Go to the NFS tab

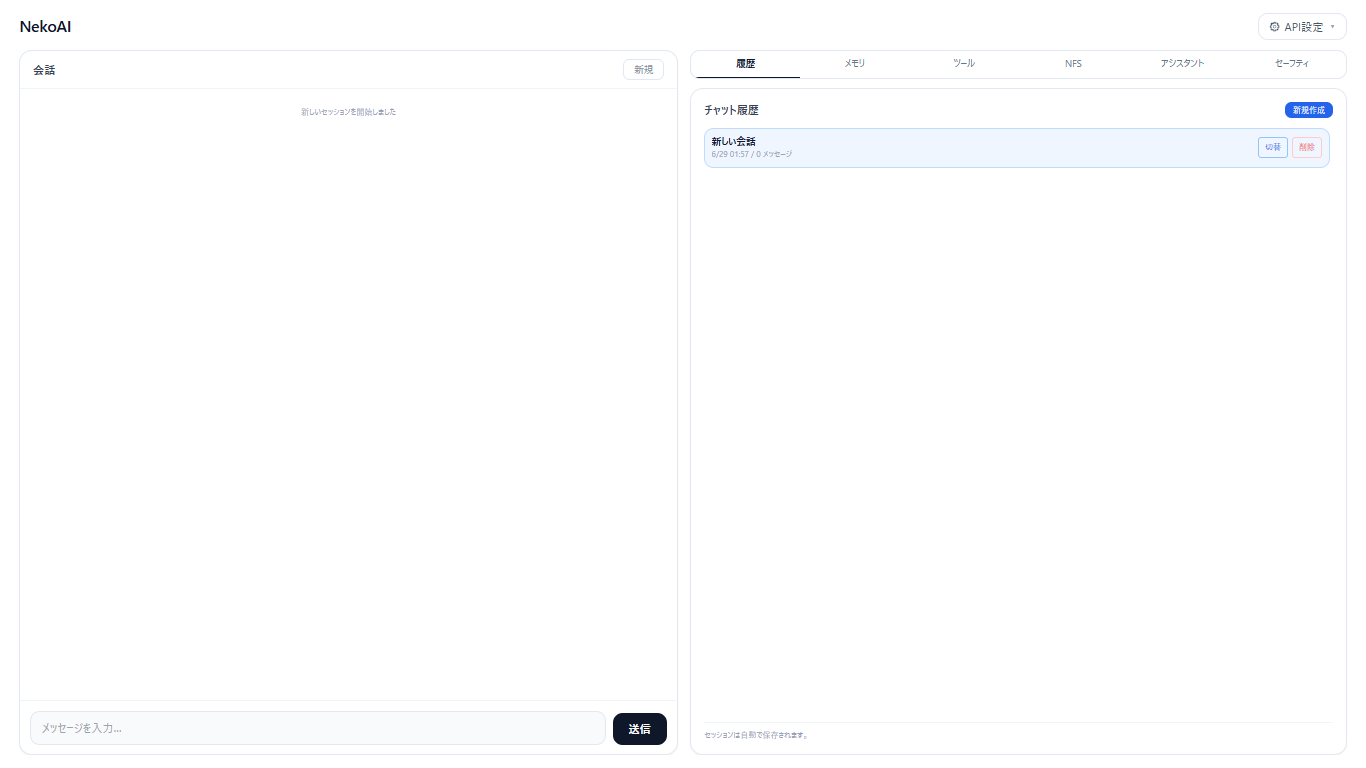[1073, 64]
